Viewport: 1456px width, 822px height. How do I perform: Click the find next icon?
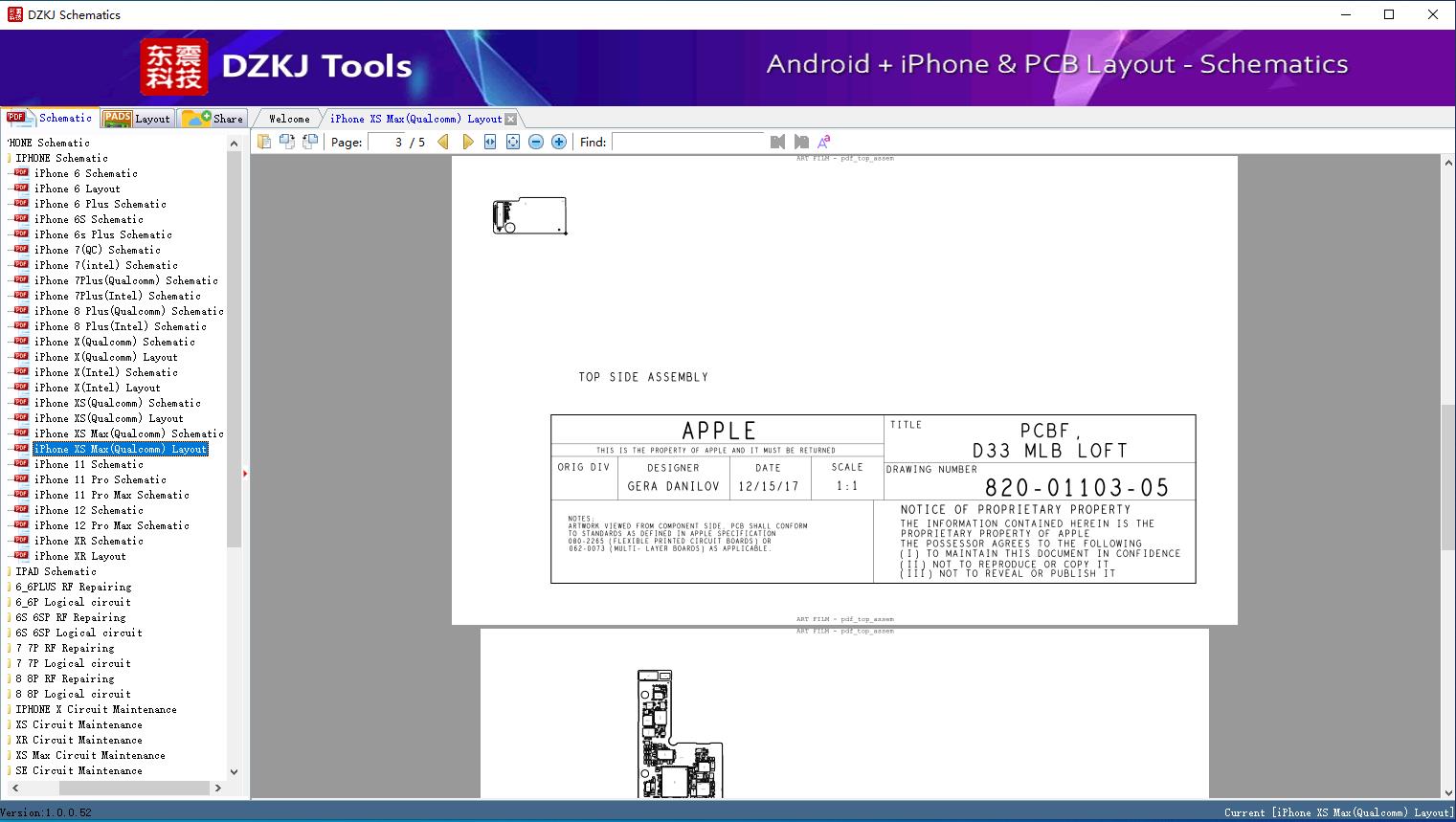[x=801, y=142]
